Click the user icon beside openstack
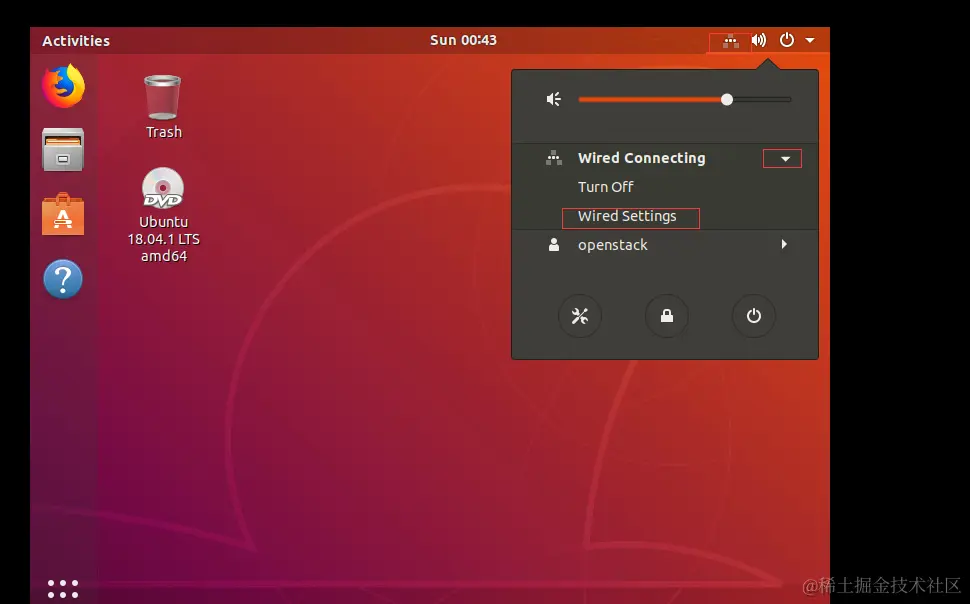This screenshot has height=604, width=970. pos(554,245)
